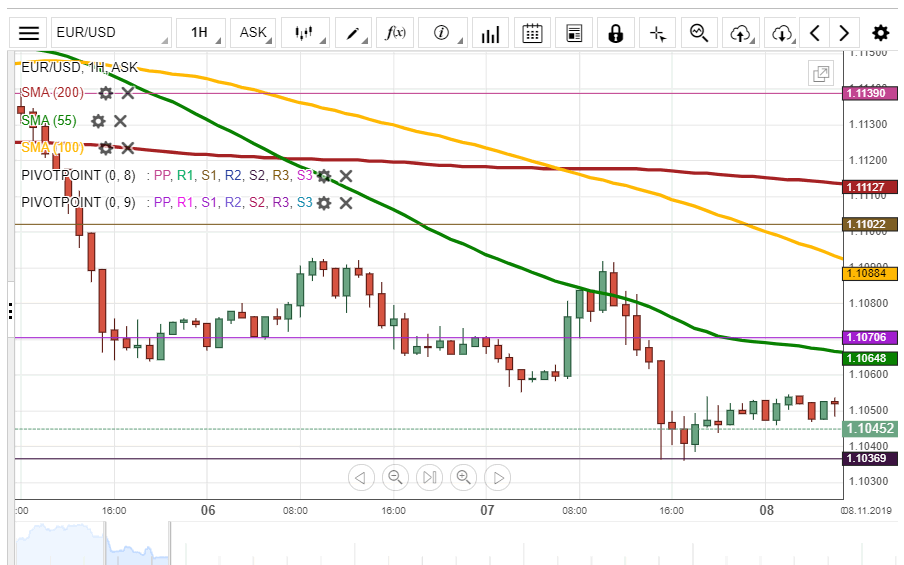Zoom out with the minus magnifier button
Viewport: 904px width, 565px height.
coord(395,477)
